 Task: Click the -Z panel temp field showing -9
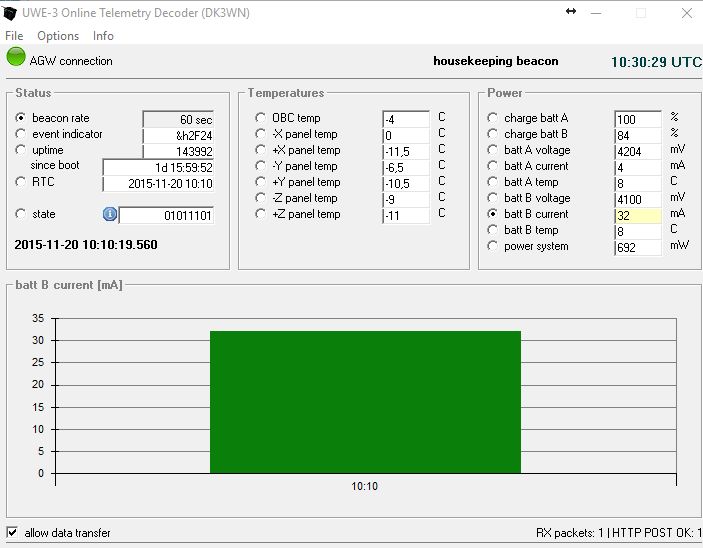pyautogui.click(x=406, y=200)
